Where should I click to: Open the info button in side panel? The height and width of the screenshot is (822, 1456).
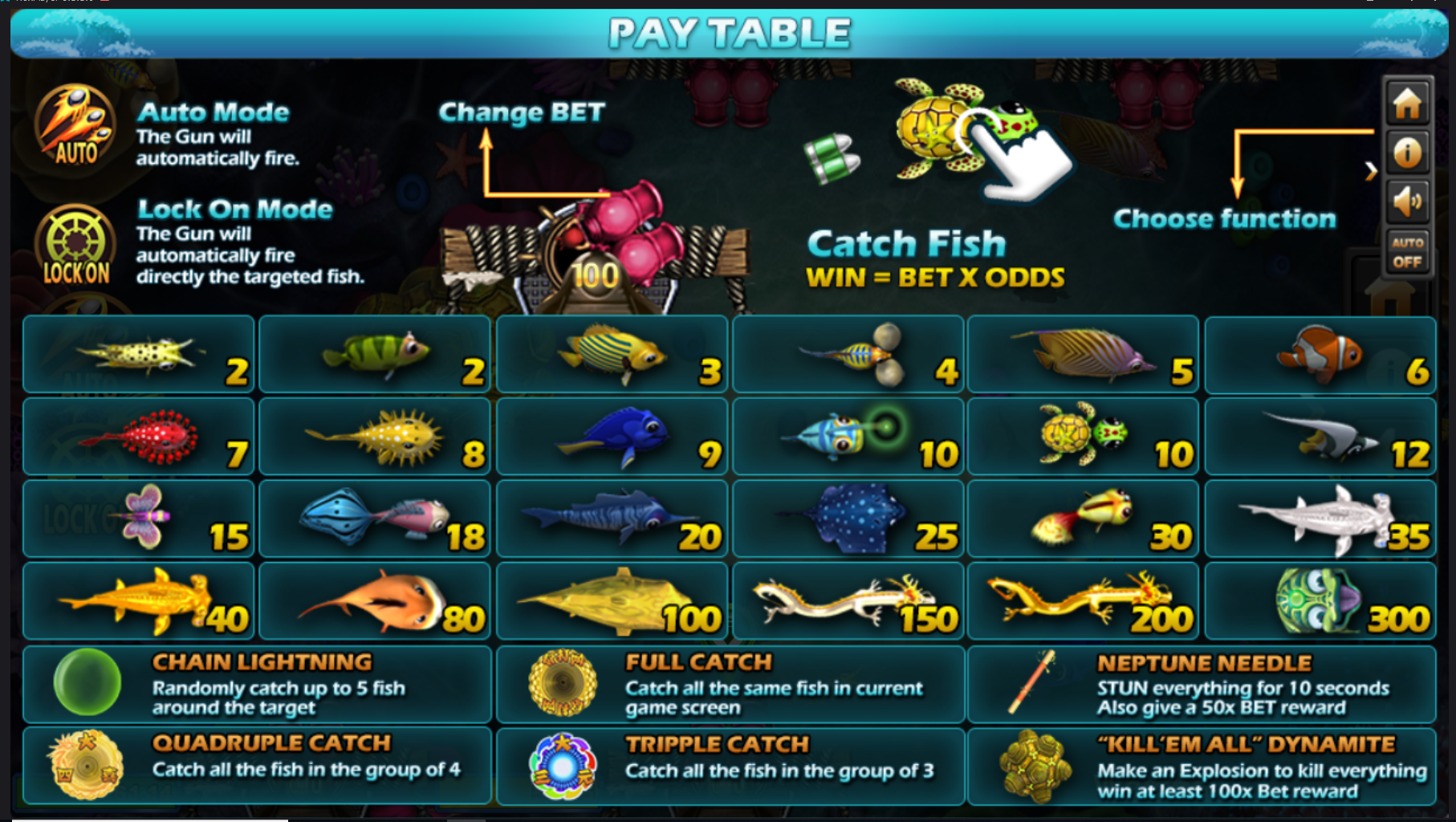tap(1407, 153)
